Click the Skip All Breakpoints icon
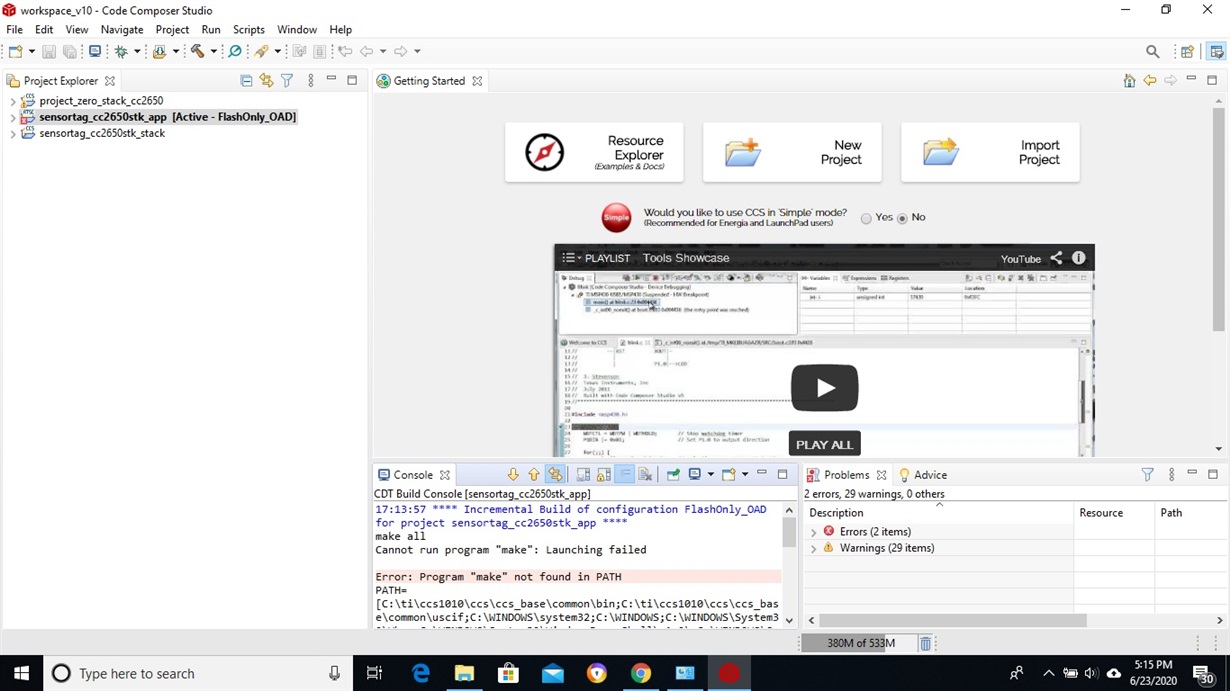The width and height of the screenshot is (1230, 691). tap(235, 51)
